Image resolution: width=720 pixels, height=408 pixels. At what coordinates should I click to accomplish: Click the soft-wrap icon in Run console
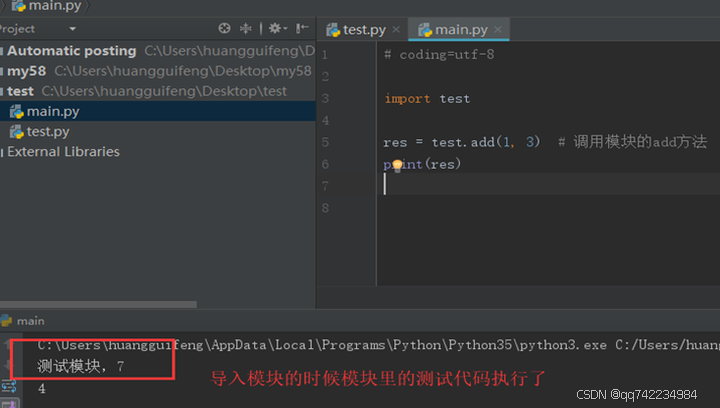[x=10, y=387]
